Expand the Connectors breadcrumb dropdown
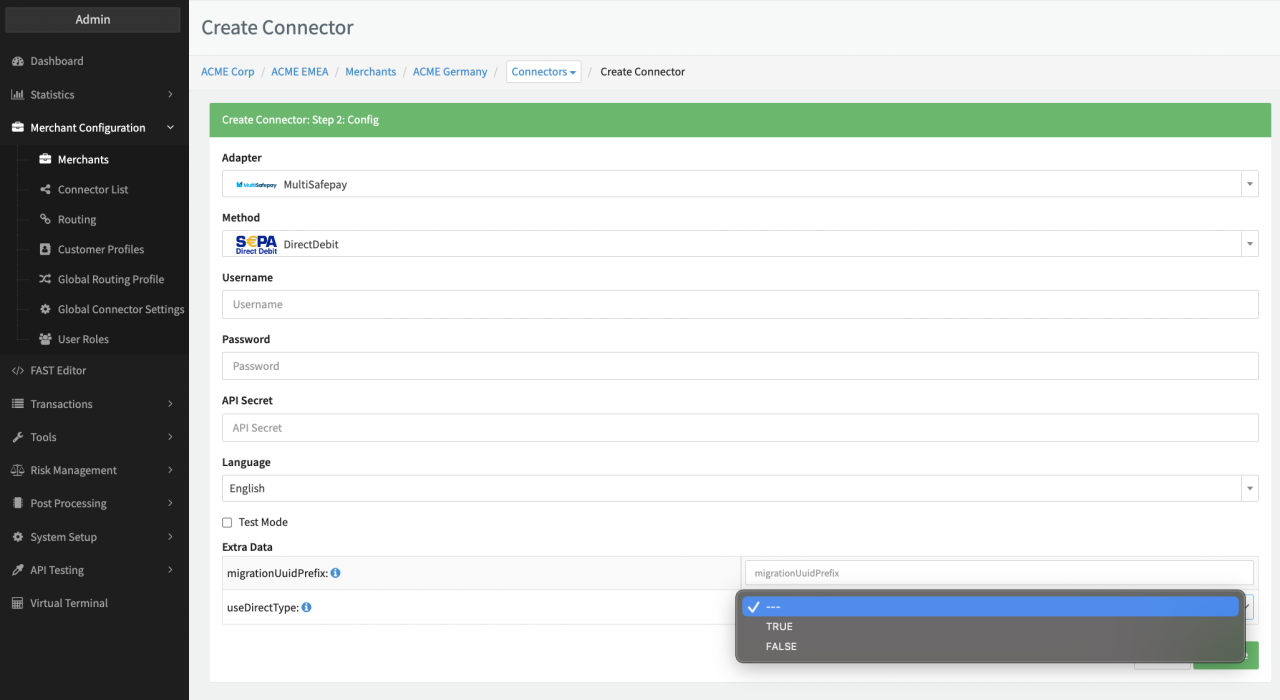 pyautogui.click(x=543, y=72)
